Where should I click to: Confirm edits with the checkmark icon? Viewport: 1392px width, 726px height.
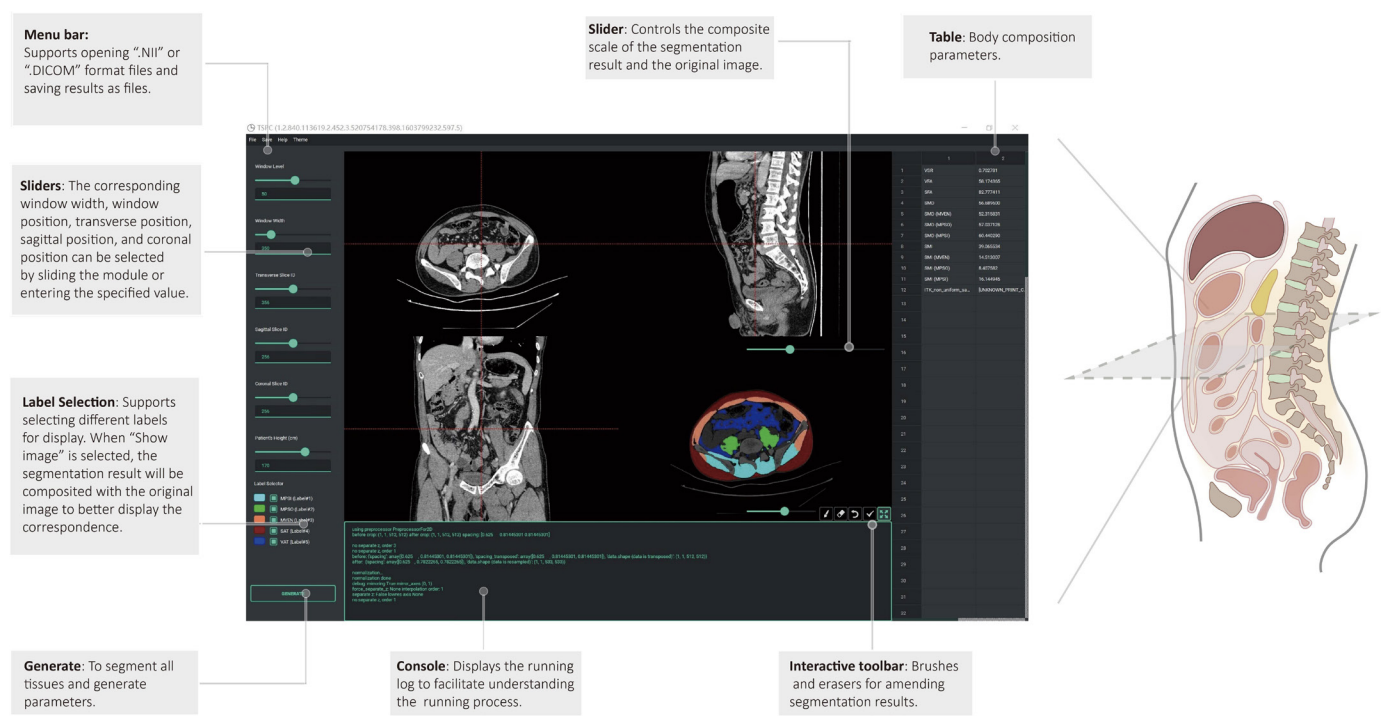point(870,513)
